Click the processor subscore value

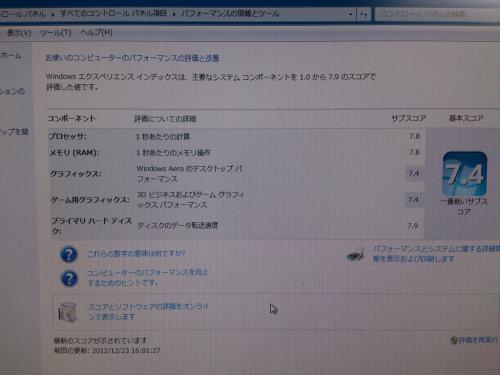pos(414,136)
